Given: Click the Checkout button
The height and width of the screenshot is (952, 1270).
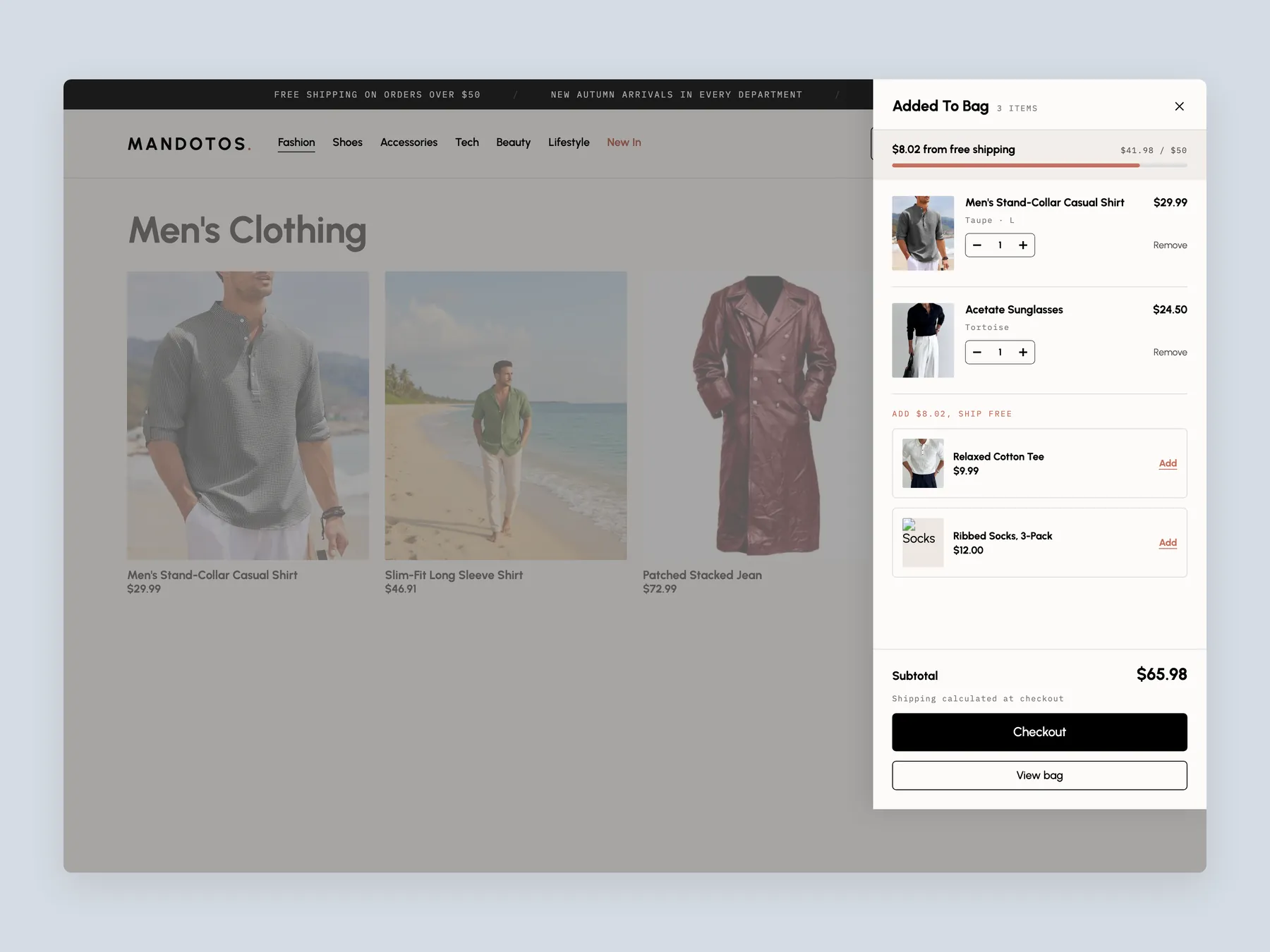Looking at the screenshot, I should pyautogui.click(x=1039, y=732).
